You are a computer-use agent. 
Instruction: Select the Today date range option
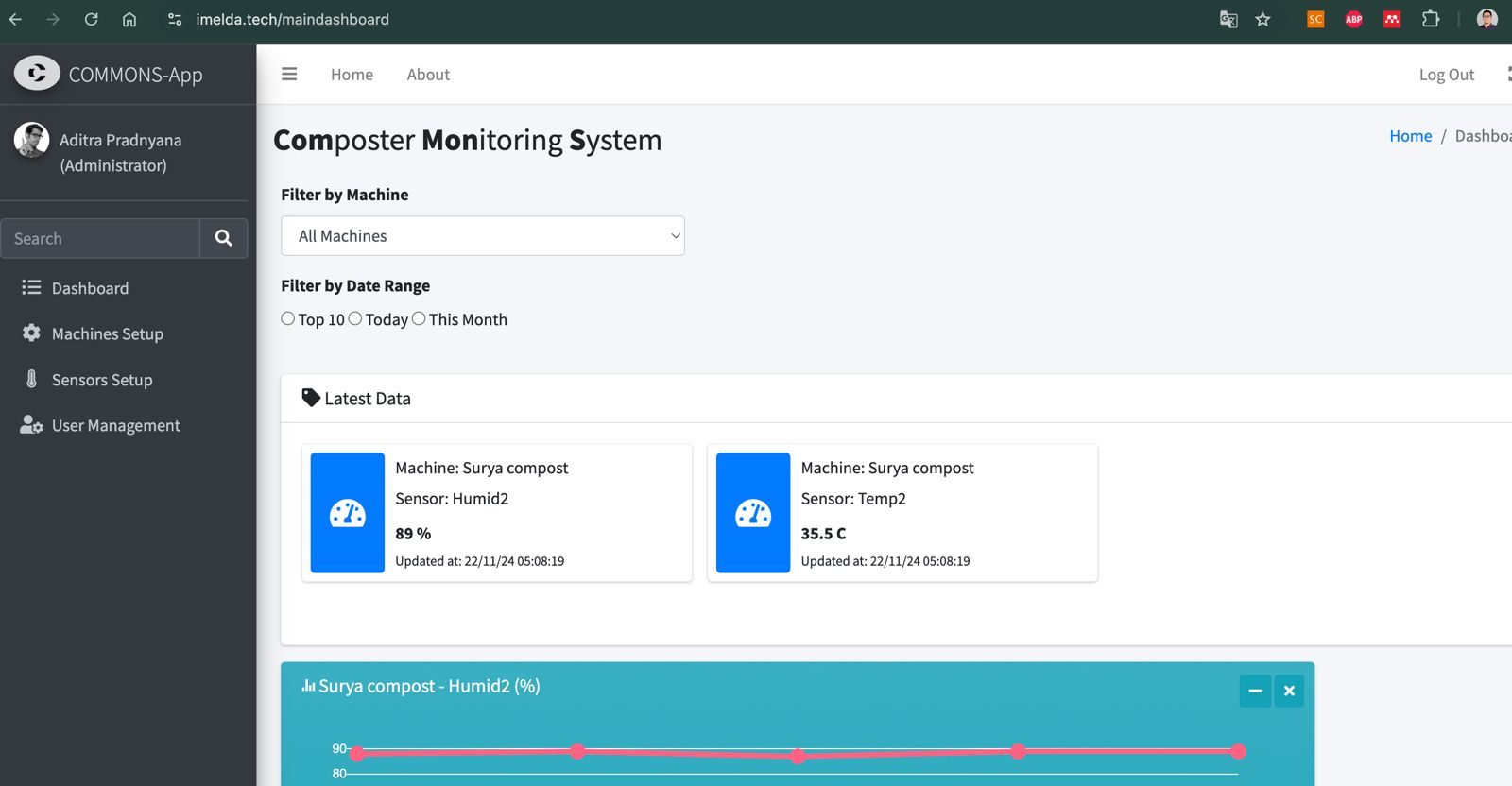(x=355, y=319)
